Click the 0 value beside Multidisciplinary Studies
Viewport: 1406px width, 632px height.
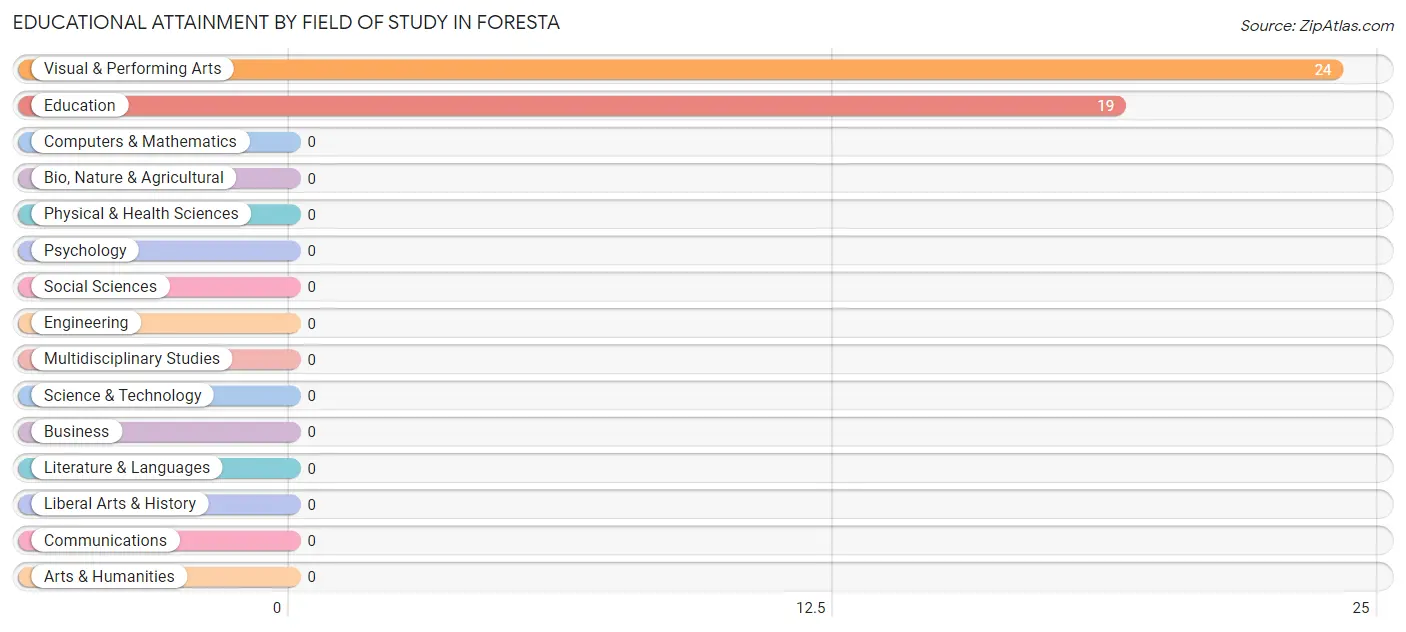[311, 360]
